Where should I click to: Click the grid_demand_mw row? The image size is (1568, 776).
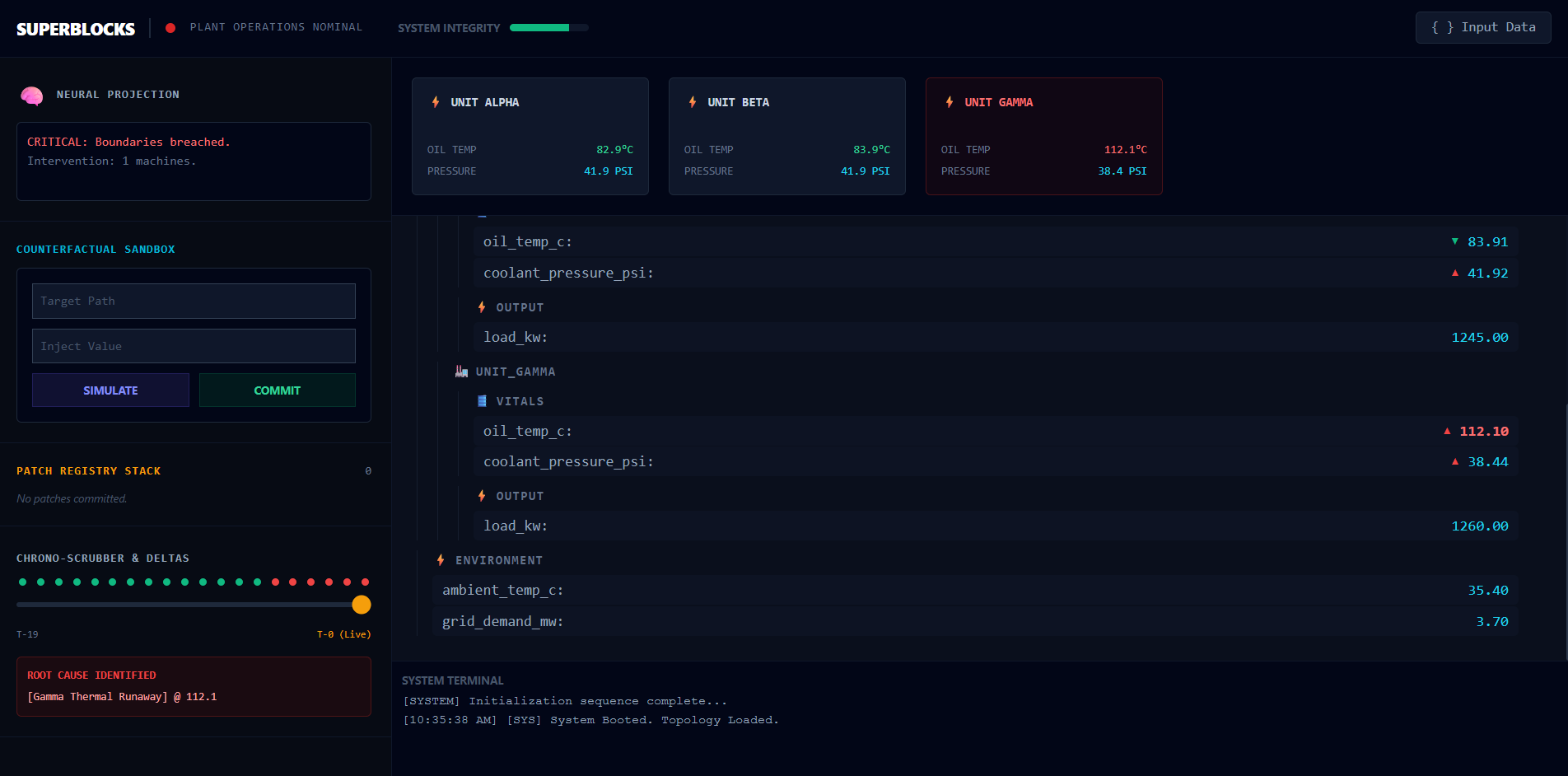pyautogui.click(x=975, y=621)
